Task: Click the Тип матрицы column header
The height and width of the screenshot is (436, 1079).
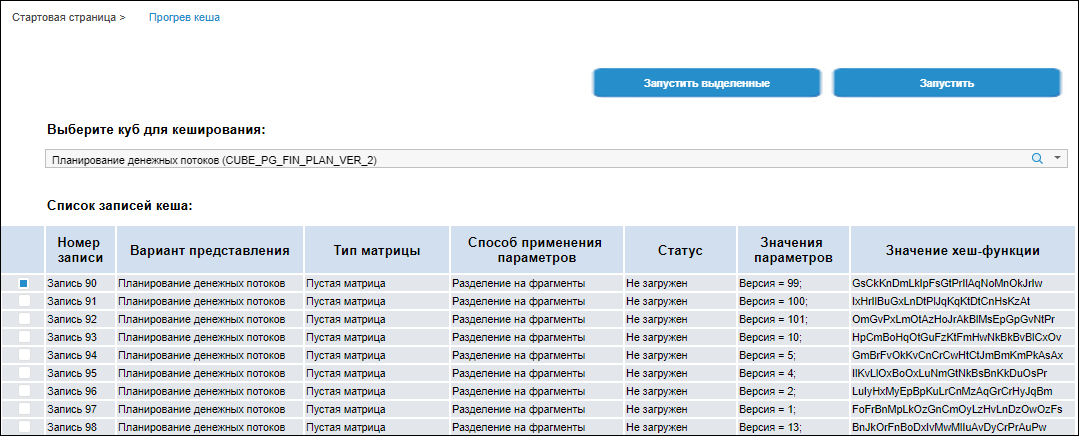Action: coord(376,250)
